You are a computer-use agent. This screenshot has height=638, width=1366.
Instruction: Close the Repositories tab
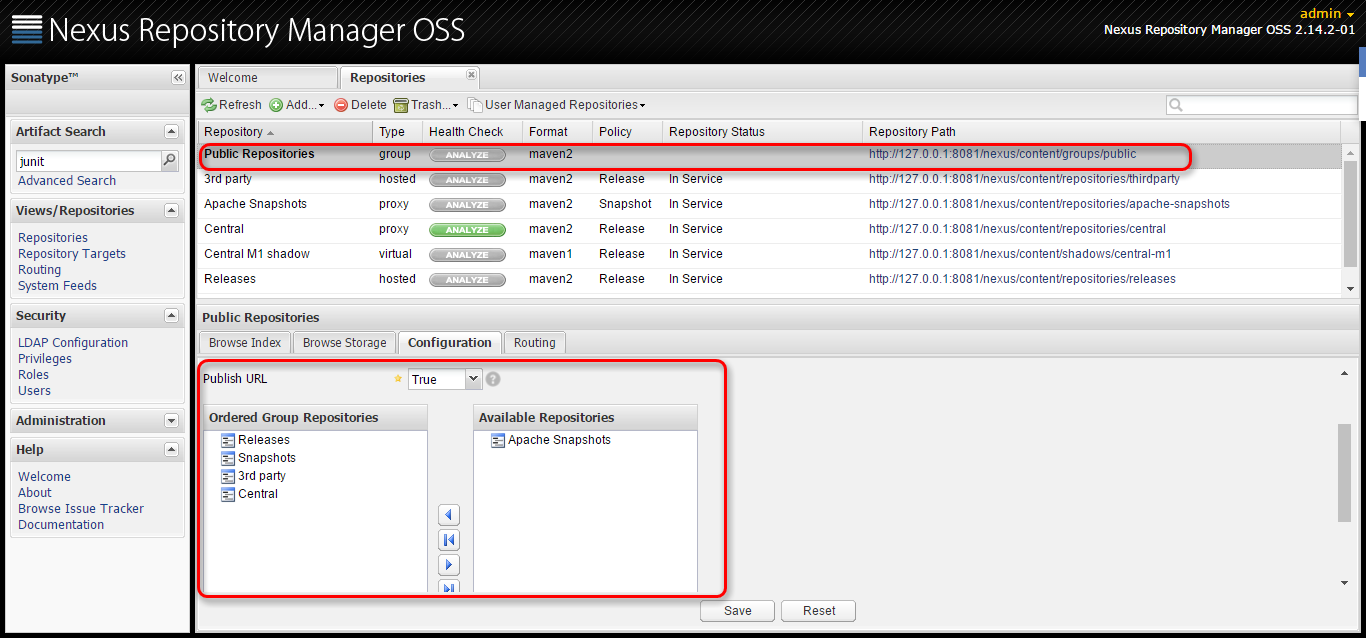coord(471,75)
